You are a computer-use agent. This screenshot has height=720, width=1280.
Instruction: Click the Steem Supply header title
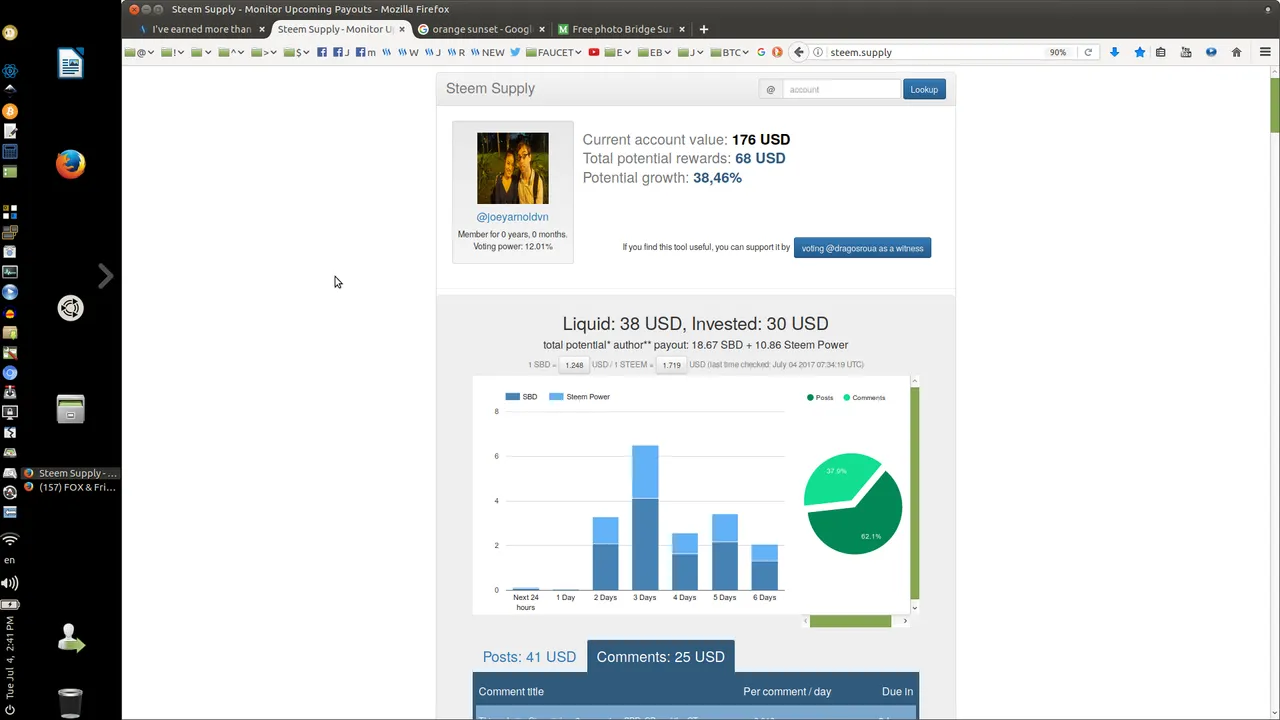tap(490, 88)
